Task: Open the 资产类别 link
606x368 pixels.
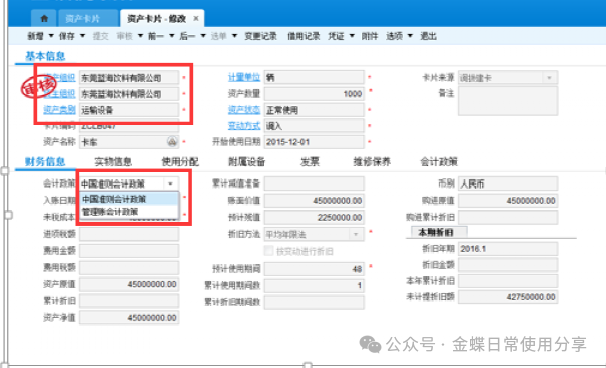Action: coord(59,110)
